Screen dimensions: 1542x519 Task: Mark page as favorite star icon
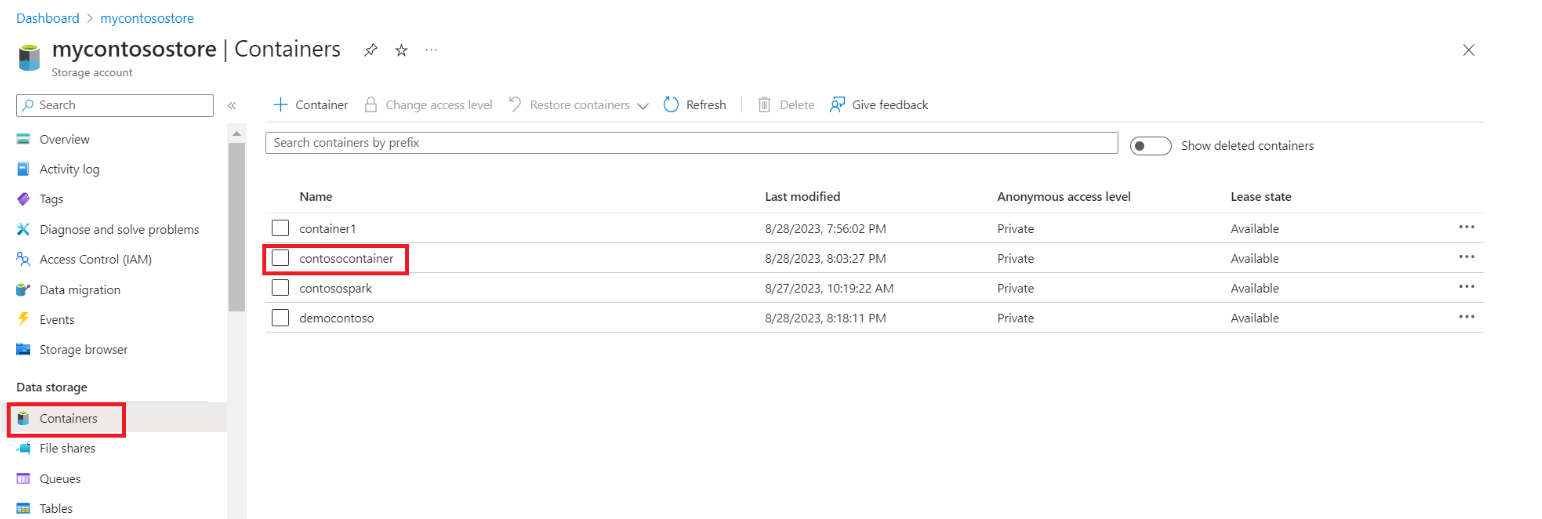[x=401, y=50]
